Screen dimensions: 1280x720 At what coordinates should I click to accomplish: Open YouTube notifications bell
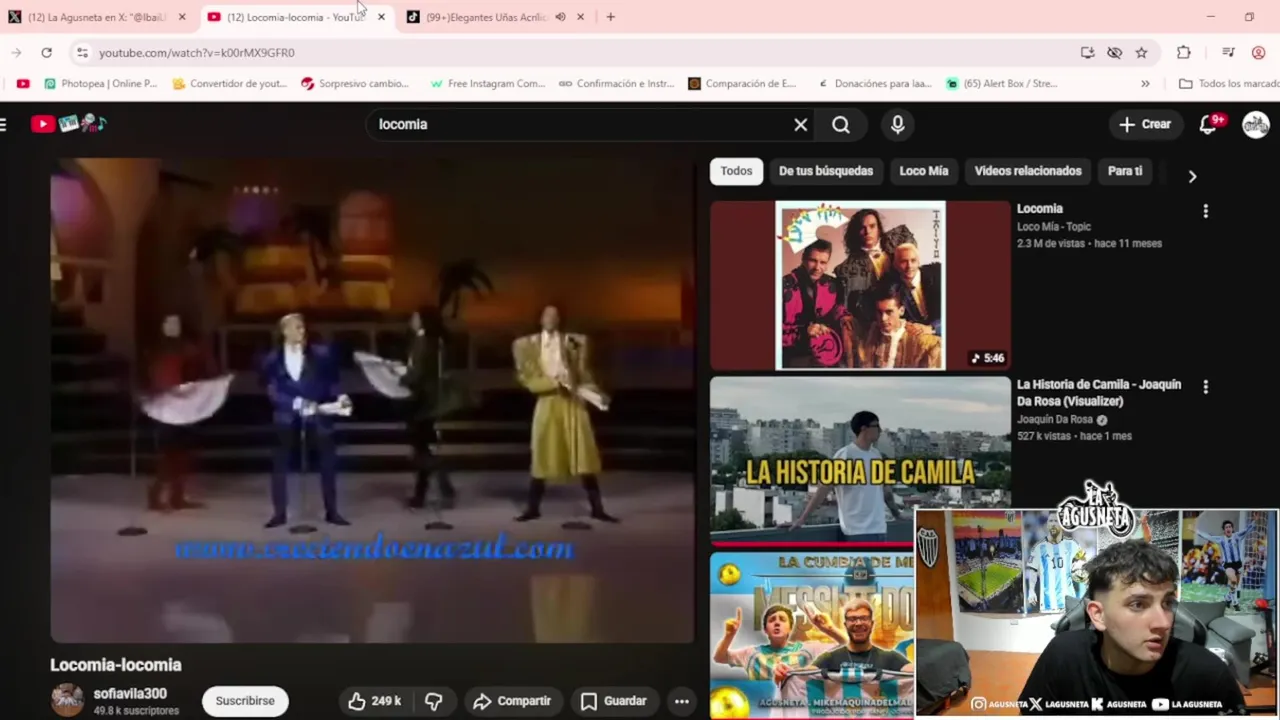(x=1208, y=124)
